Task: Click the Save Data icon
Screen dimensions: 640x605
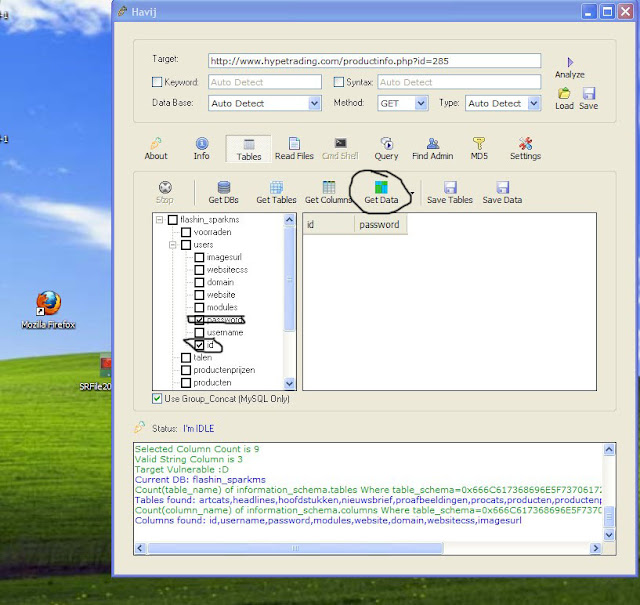Action: pos(502,187)
